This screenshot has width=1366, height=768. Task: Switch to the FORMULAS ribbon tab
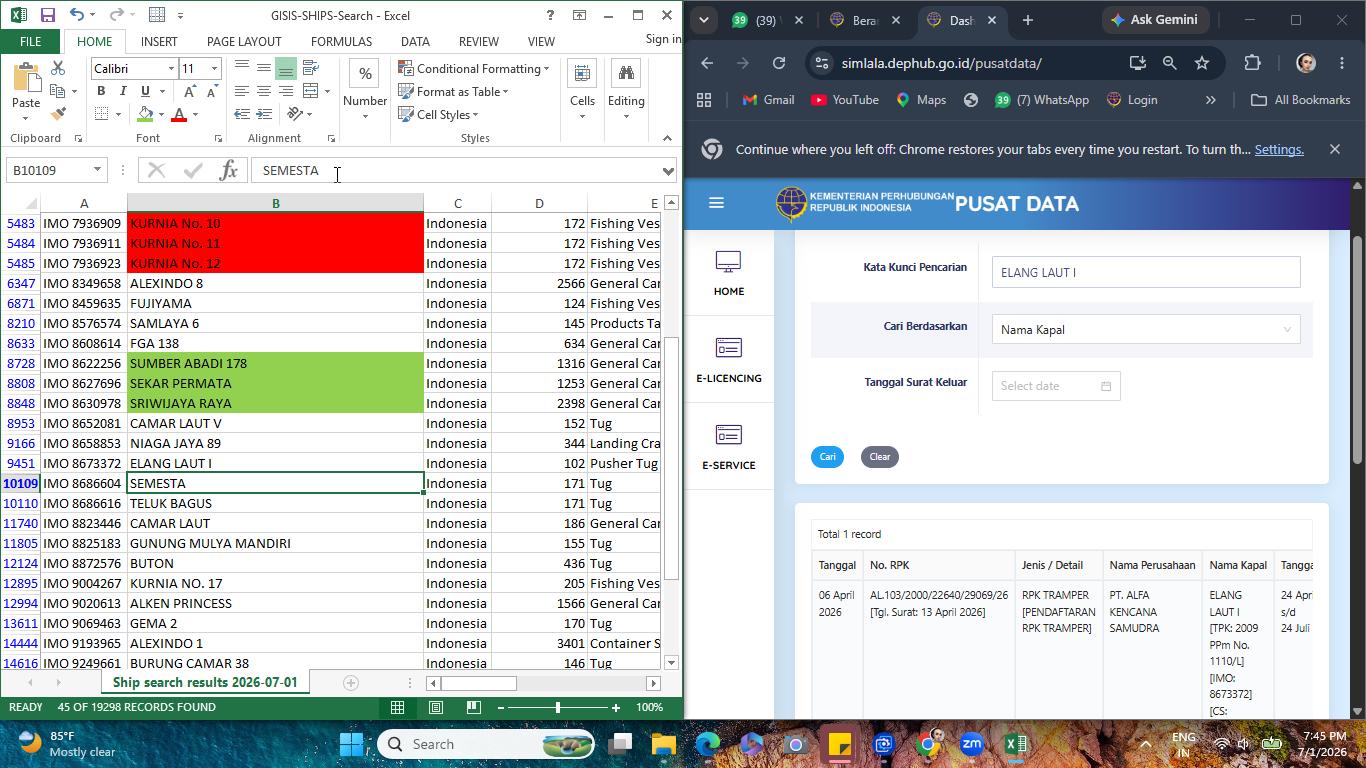click(341, 41)
